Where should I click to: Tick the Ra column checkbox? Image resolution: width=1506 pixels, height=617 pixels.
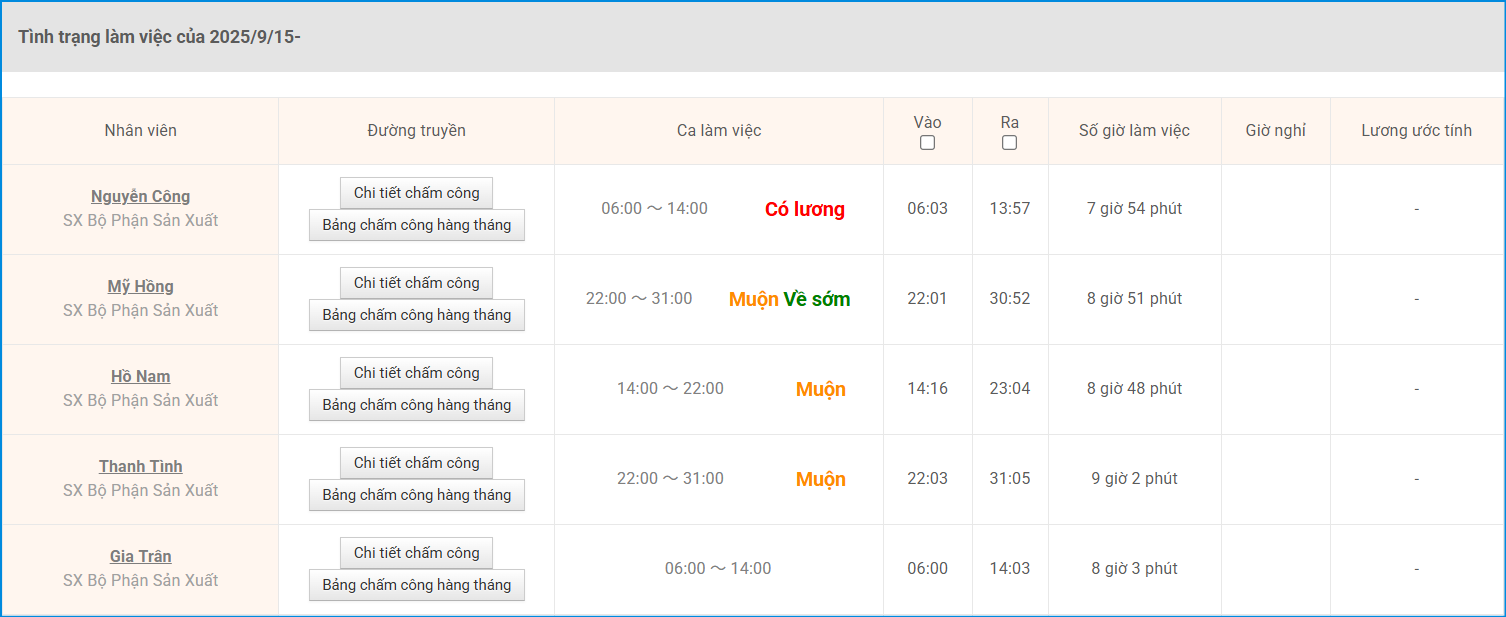coord(1009,143)
